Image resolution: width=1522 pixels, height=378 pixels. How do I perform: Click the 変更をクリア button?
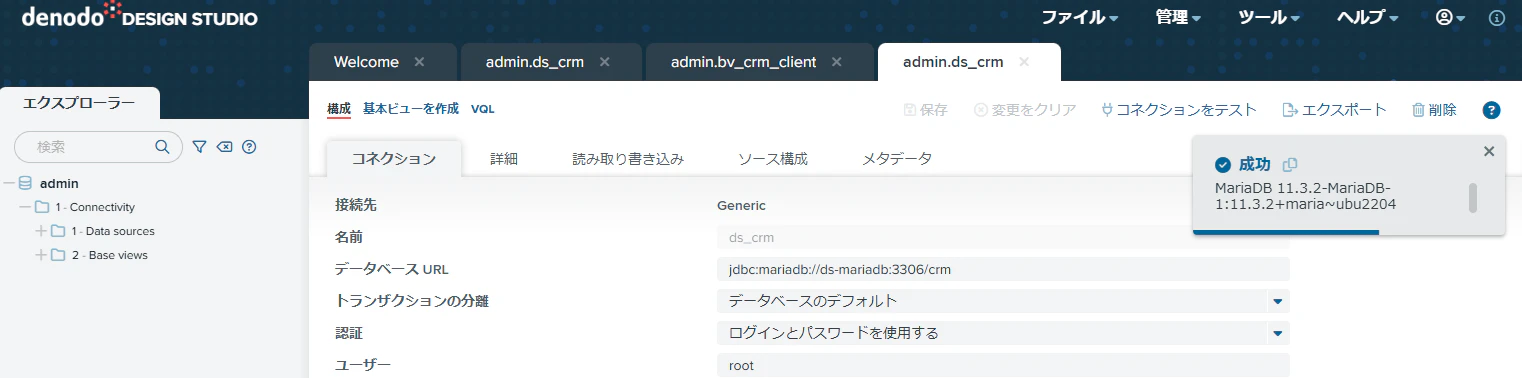point(1025,110)
